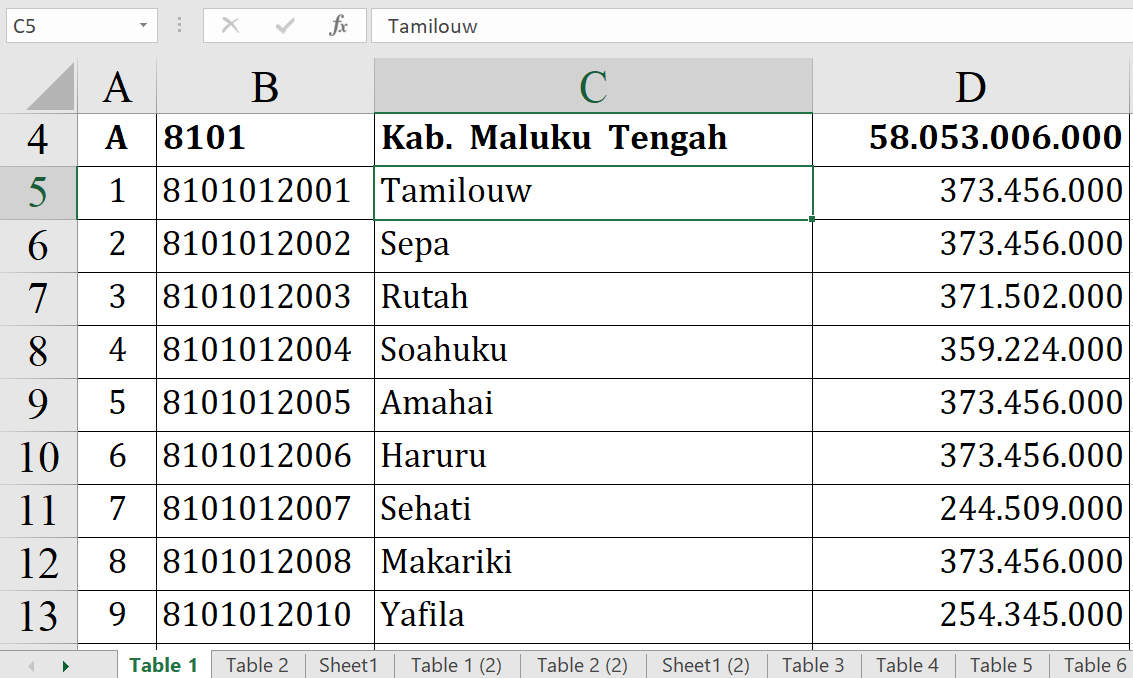Select column D header

[971, 88]
